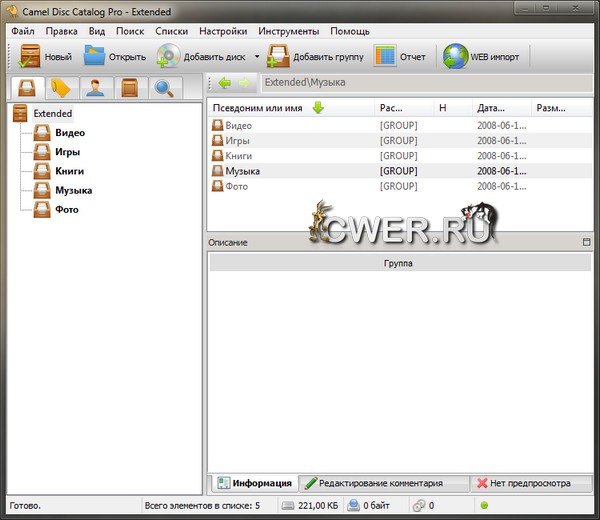The height and width of the screenshot is (520, 600).
Task: Select Игры in the tree
Action: point(68,152)
